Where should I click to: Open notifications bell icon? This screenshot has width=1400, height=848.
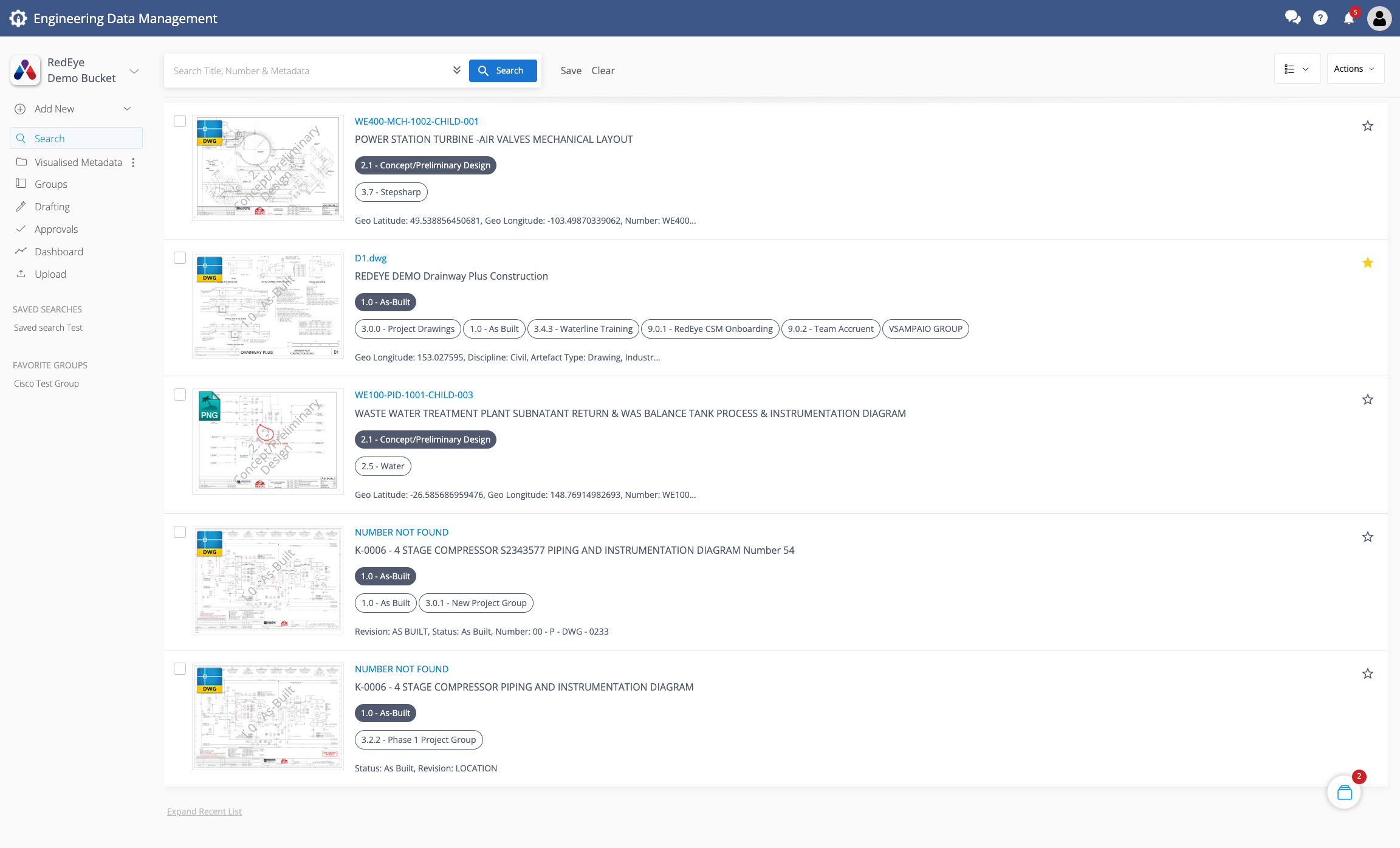coord(1348,18)
